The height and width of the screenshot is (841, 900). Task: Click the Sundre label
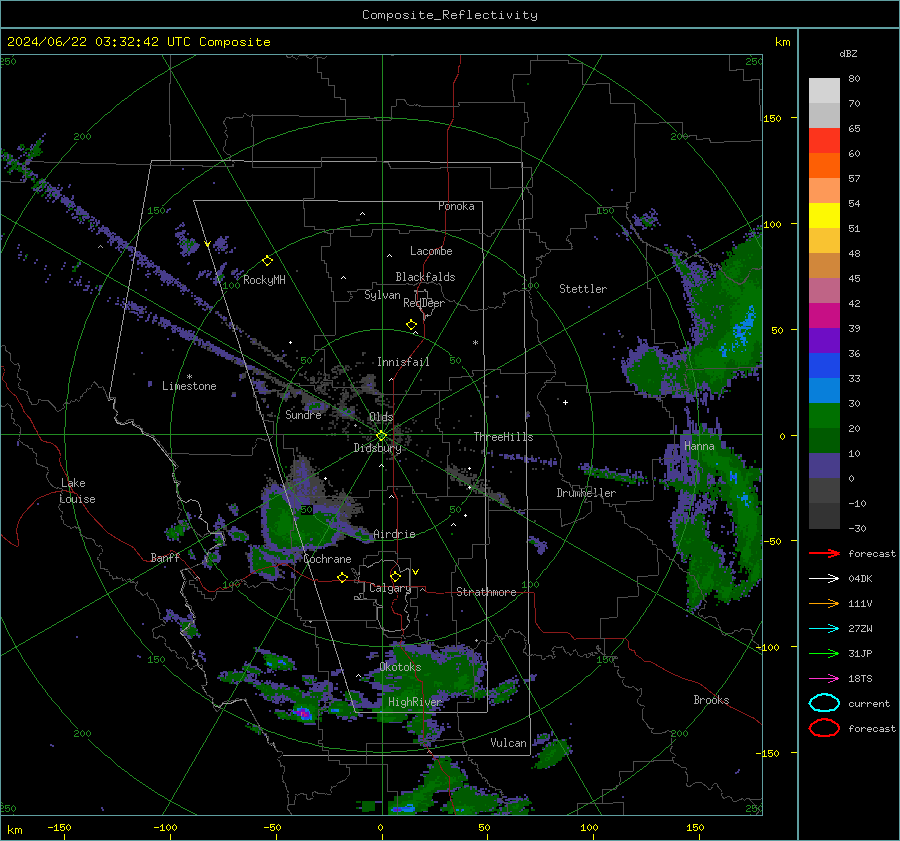click(x=303, y=415)
